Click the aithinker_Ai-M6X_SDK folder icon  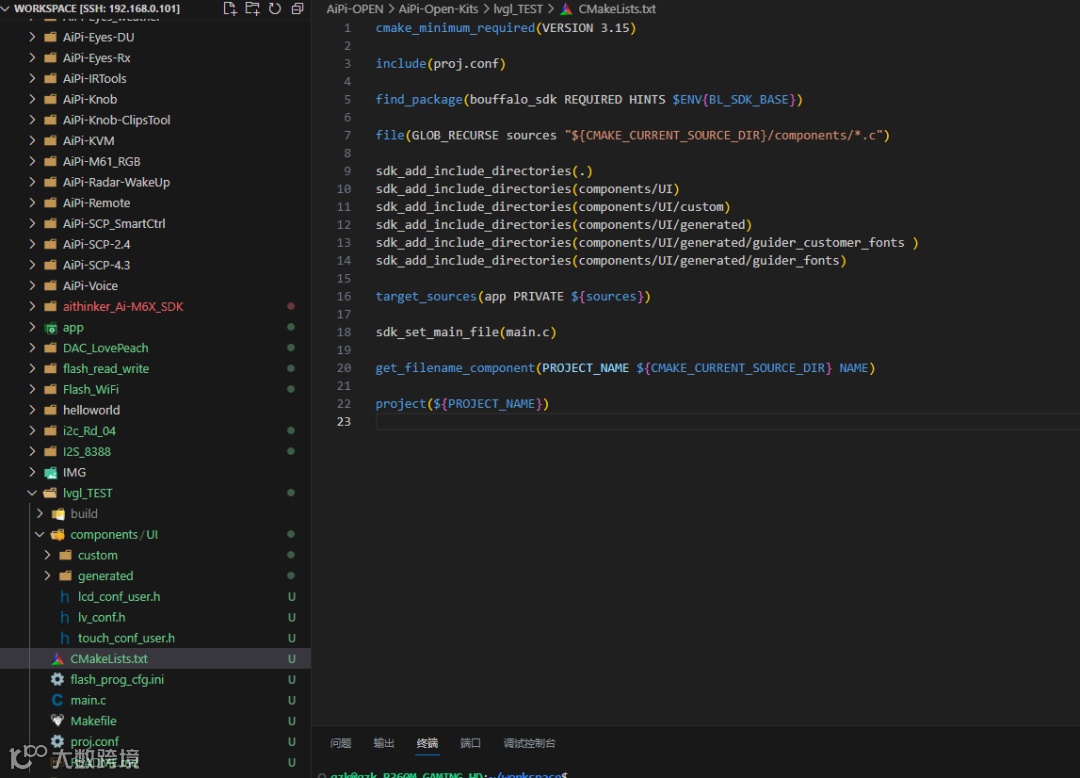[50, 306]
